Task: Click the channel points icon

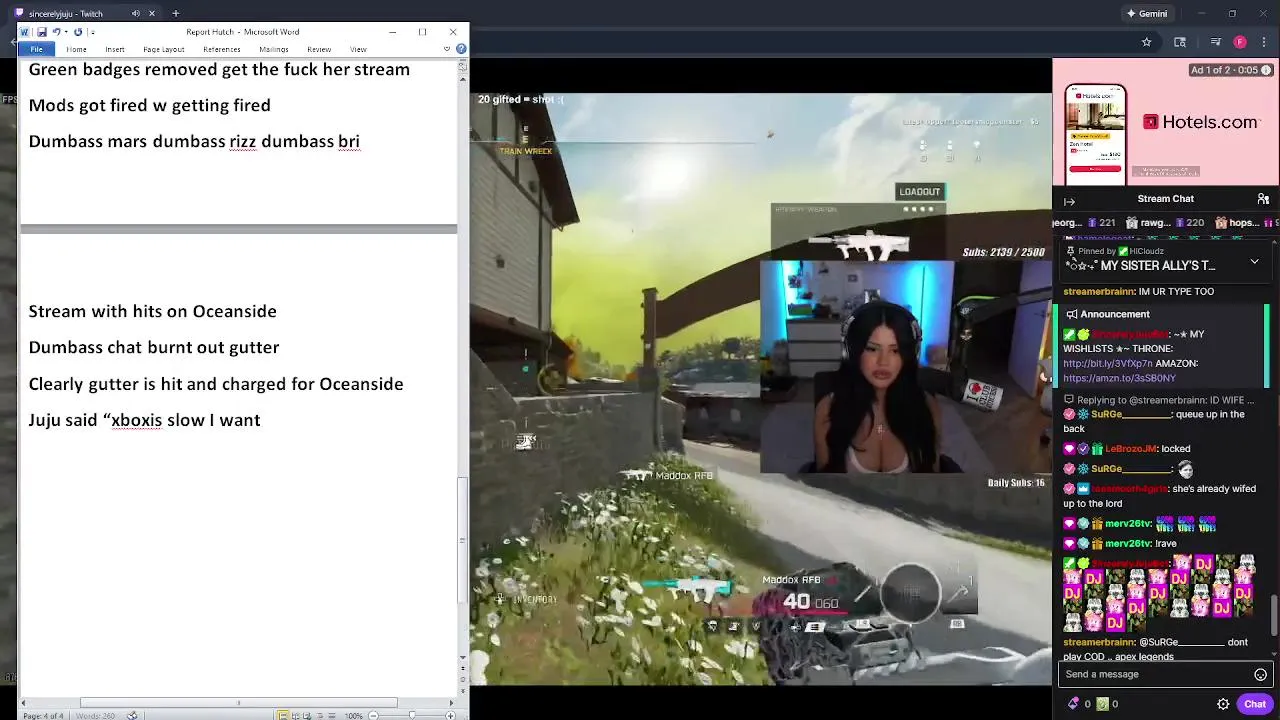Action: tap(1103, 704)
